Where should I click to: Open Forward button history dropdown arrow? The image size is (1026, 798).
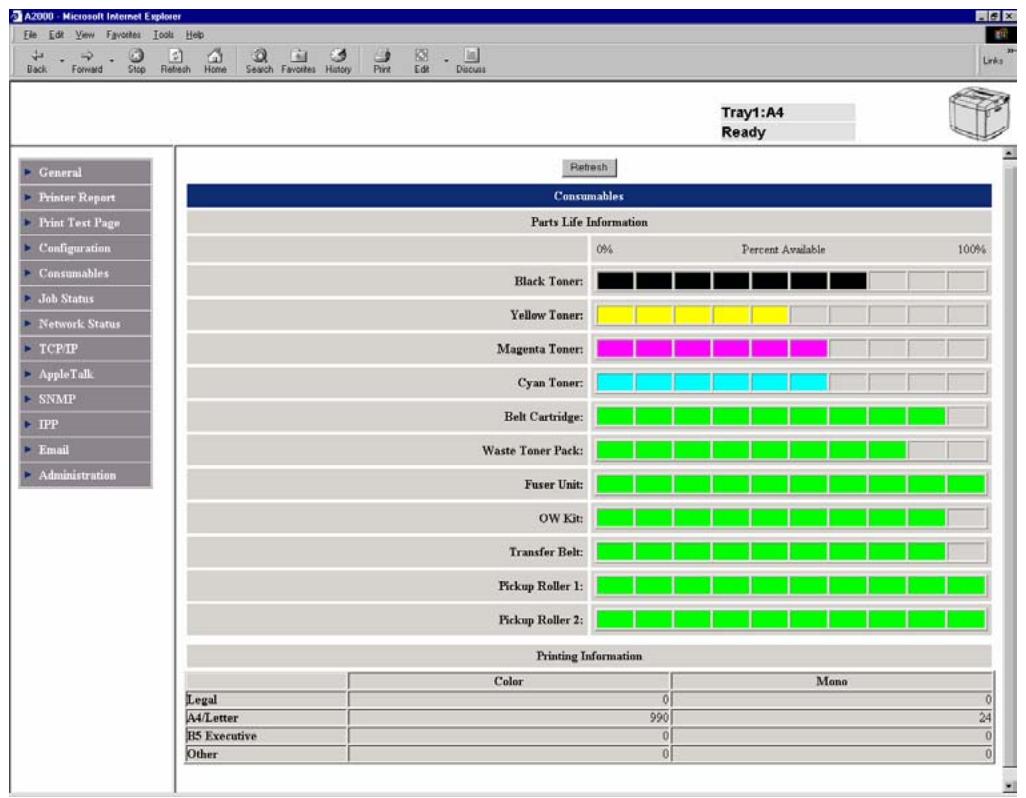pos(112,61)
